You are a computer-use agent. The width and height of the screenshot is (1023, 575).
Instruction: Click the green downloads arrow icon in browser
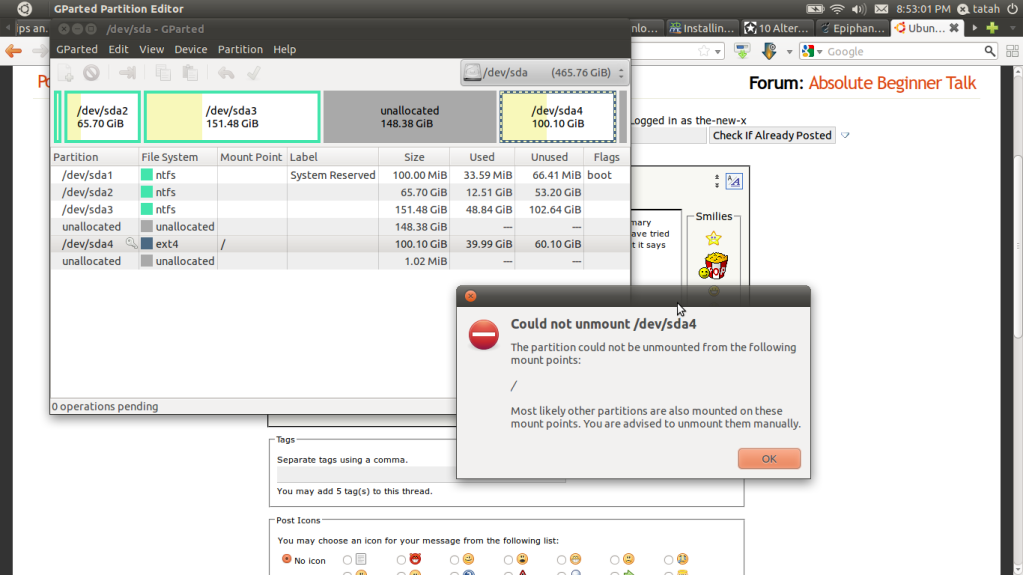[742, 51]
